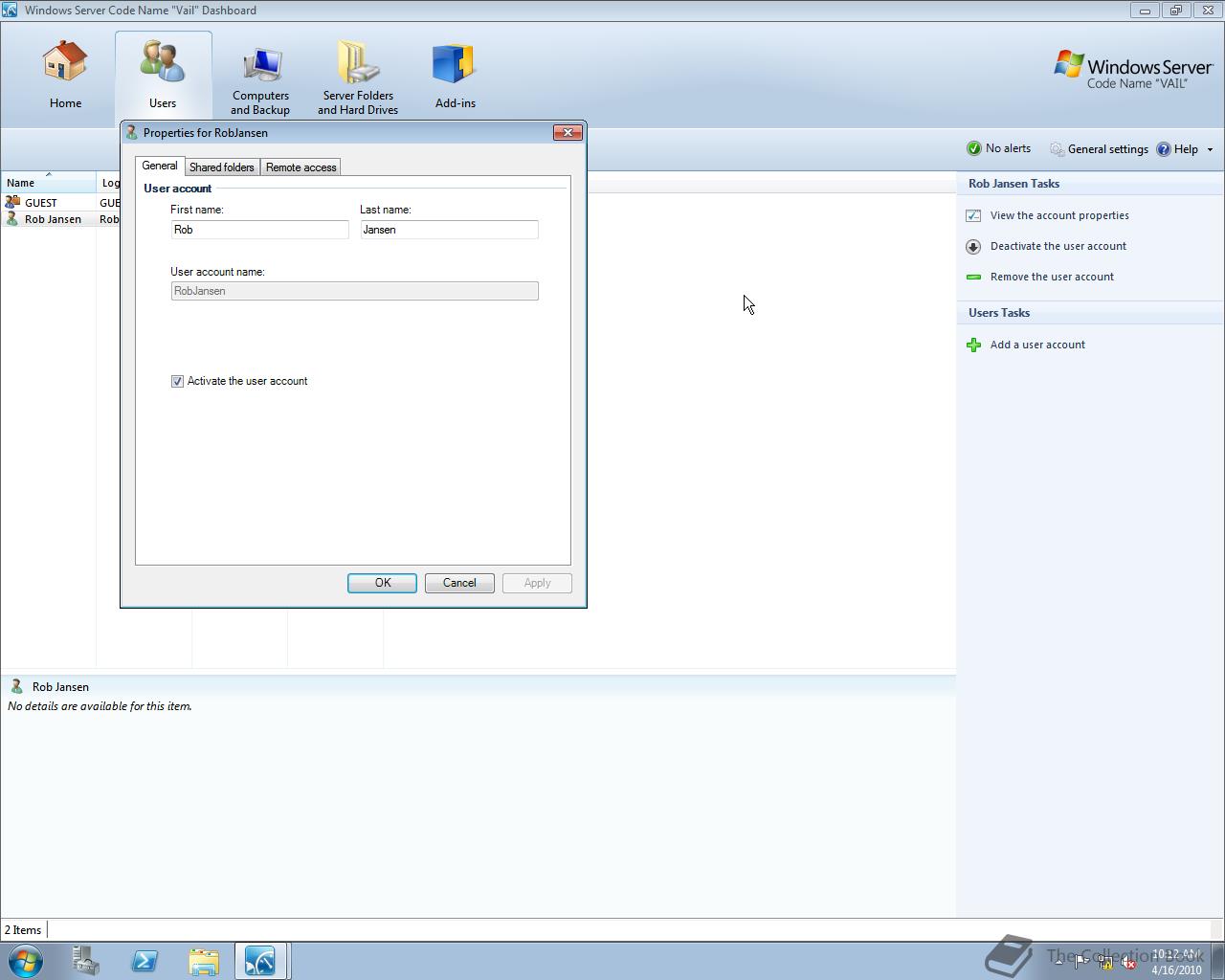Viewport: 1225px width, 980px height.
Task: Close the Properties for RobJansen dialog
Action: point(568,132)
